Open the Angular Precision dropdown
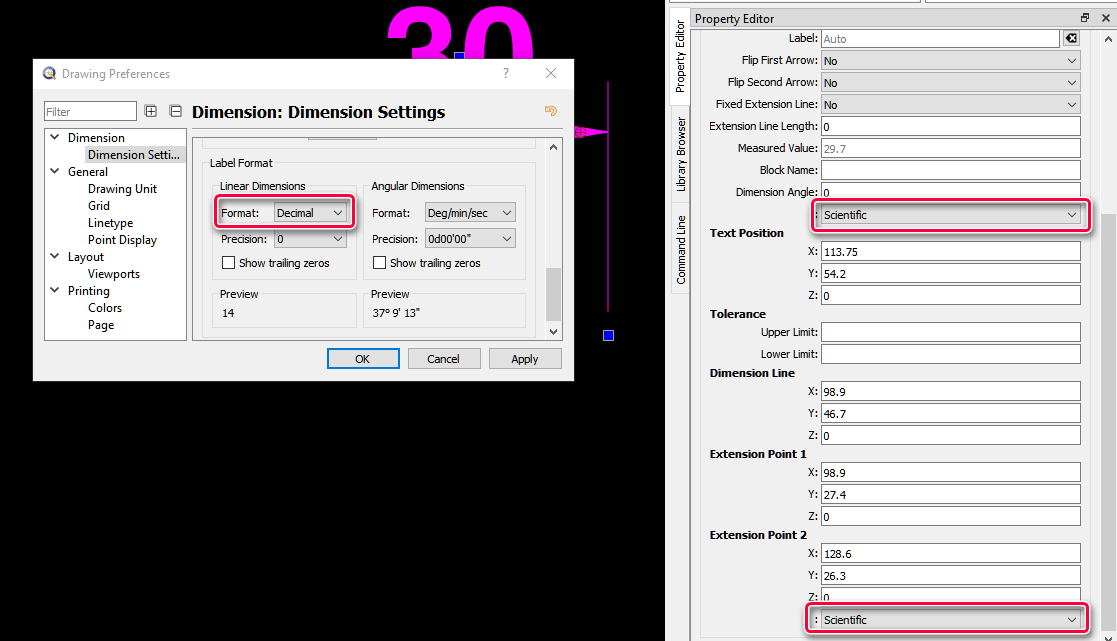This screenshot has height=641, width=1117. click(x=470, y=239)
